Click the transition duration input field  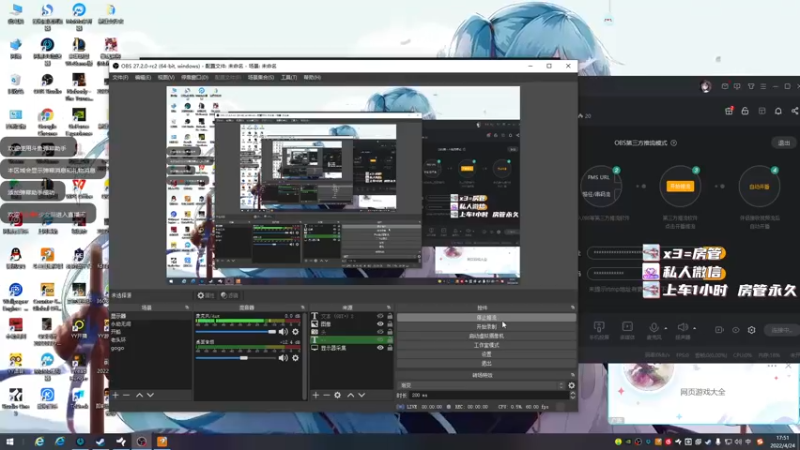point(489,395)
